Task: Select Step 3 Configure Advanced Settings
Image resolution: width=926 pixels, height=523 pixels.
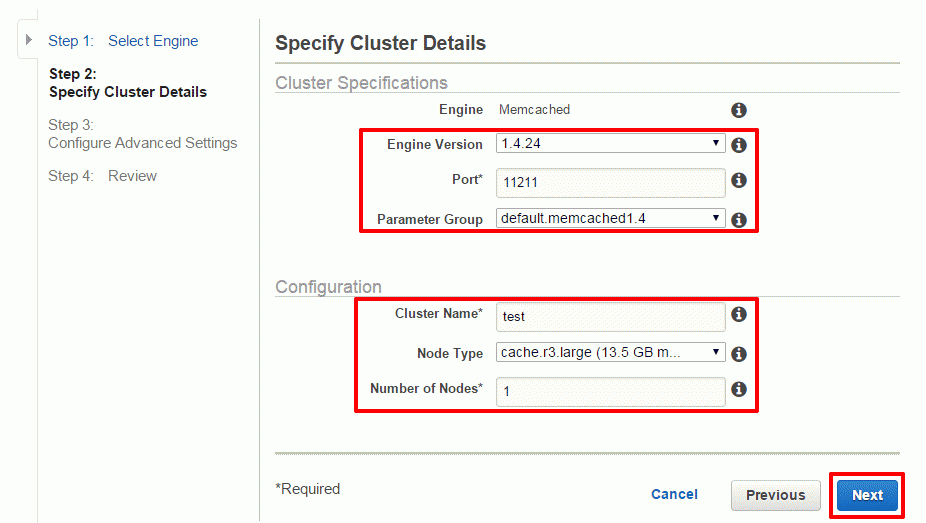Action: pos(142,134)
